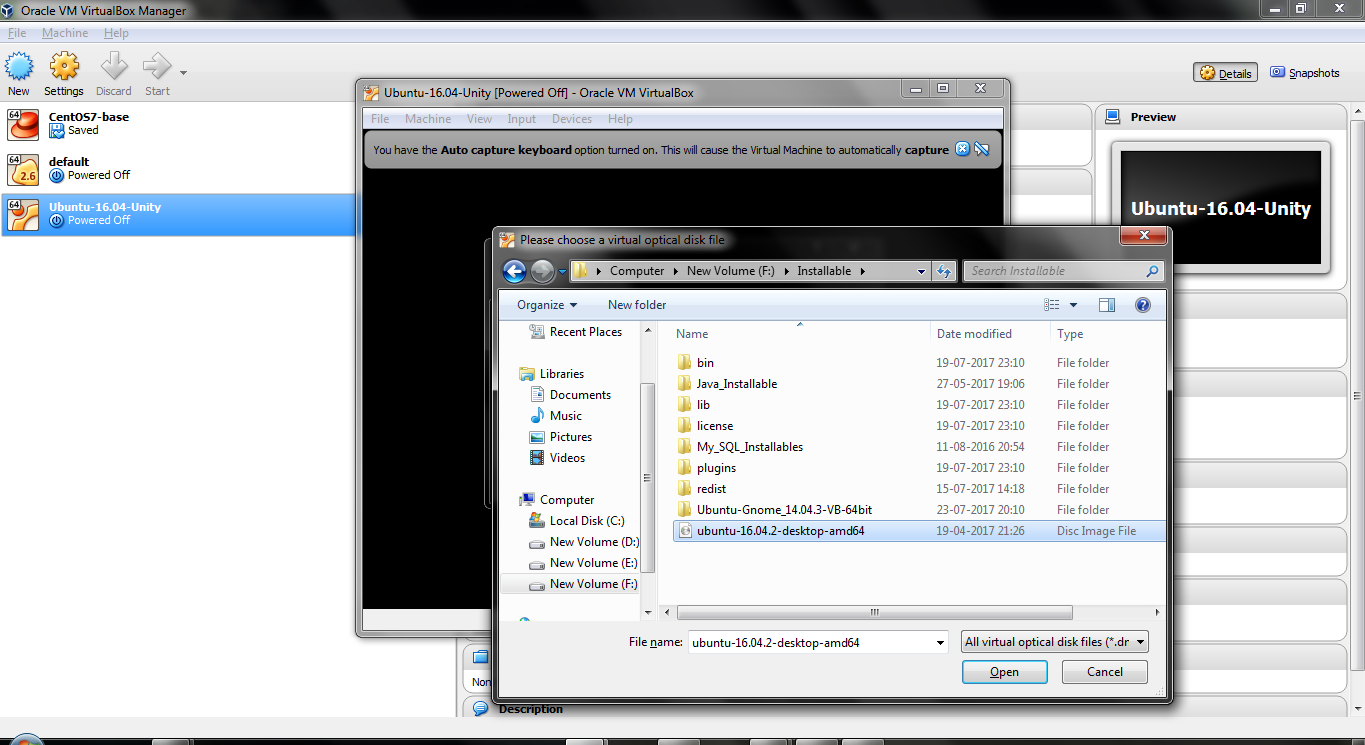Click the Discard toolbar icon

click(x=114, y=67)
